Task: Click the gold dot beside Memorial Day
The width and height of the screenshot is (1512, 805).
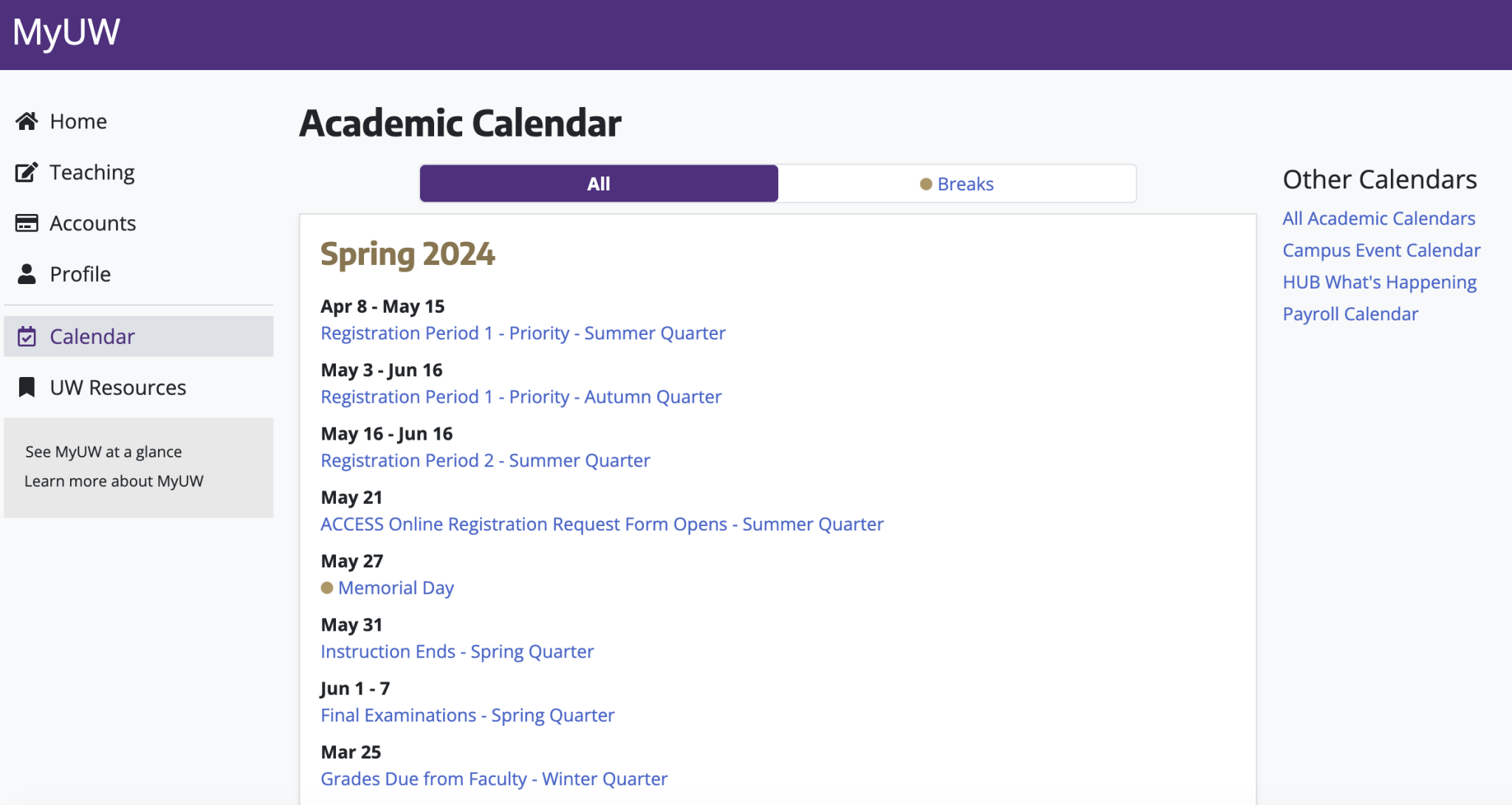Action: [327, 588]
